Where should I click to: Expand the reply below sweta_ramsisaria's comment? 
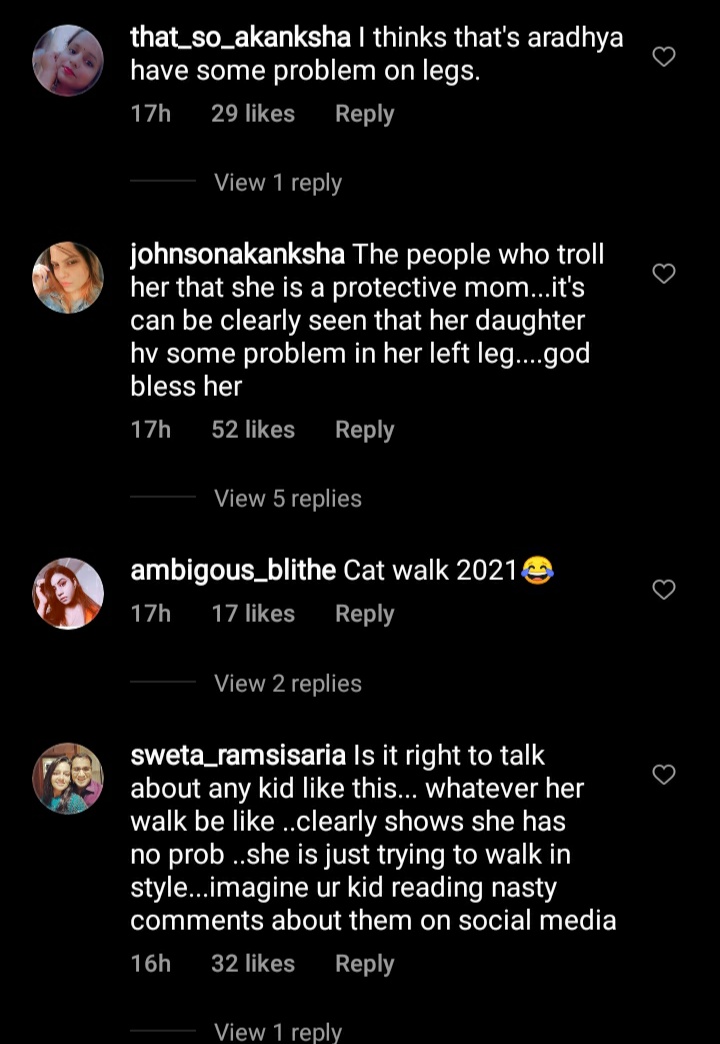pos(276,1030)
